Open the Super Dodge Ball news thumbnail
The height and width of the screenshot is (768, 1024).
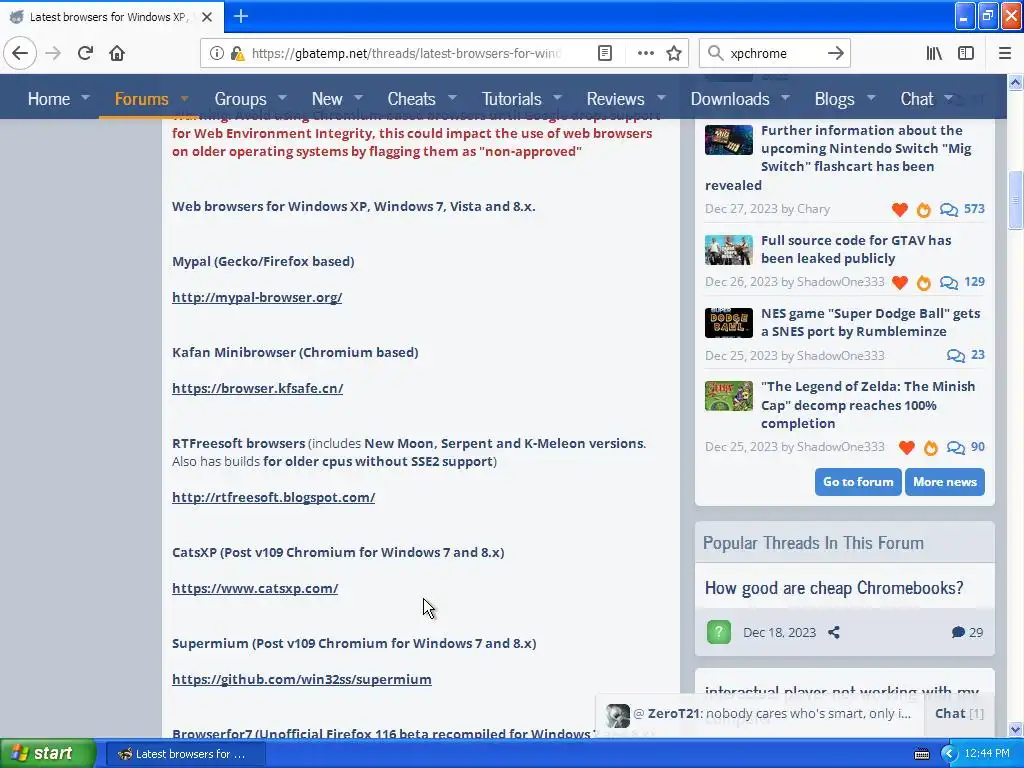click(x=728, y=323)
